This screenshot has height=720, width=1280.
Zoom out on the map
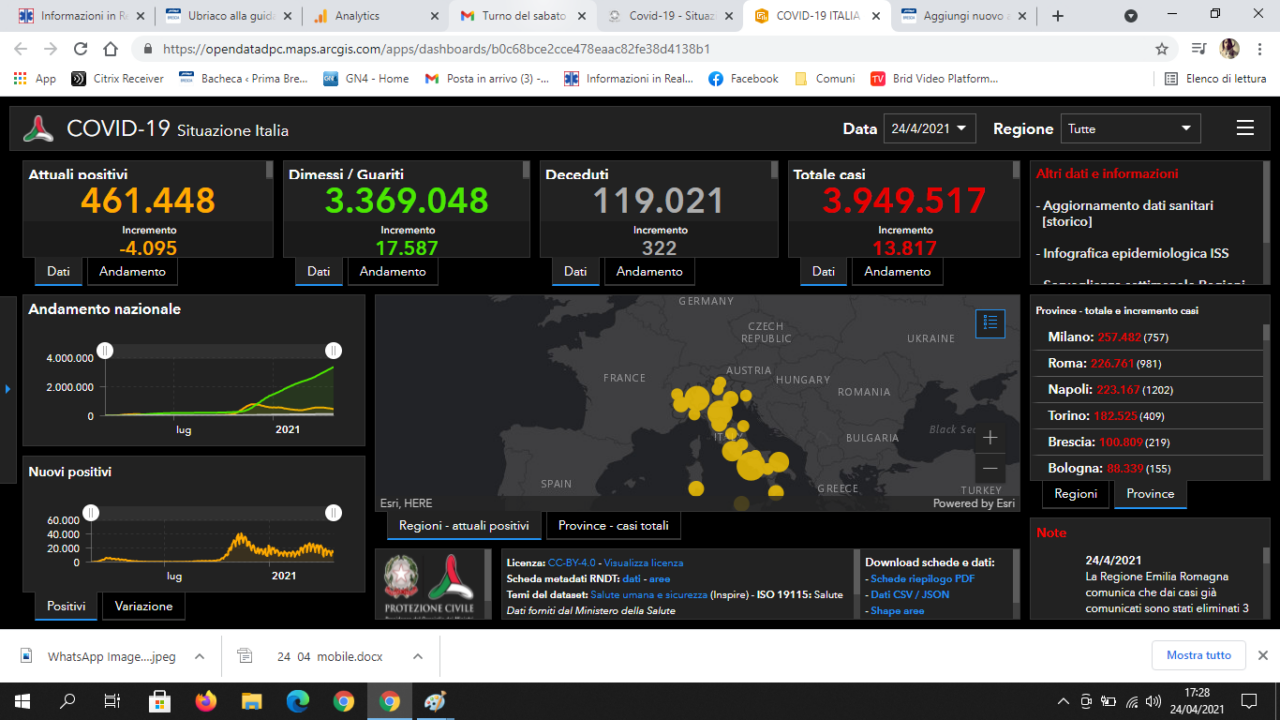point(990,468)
